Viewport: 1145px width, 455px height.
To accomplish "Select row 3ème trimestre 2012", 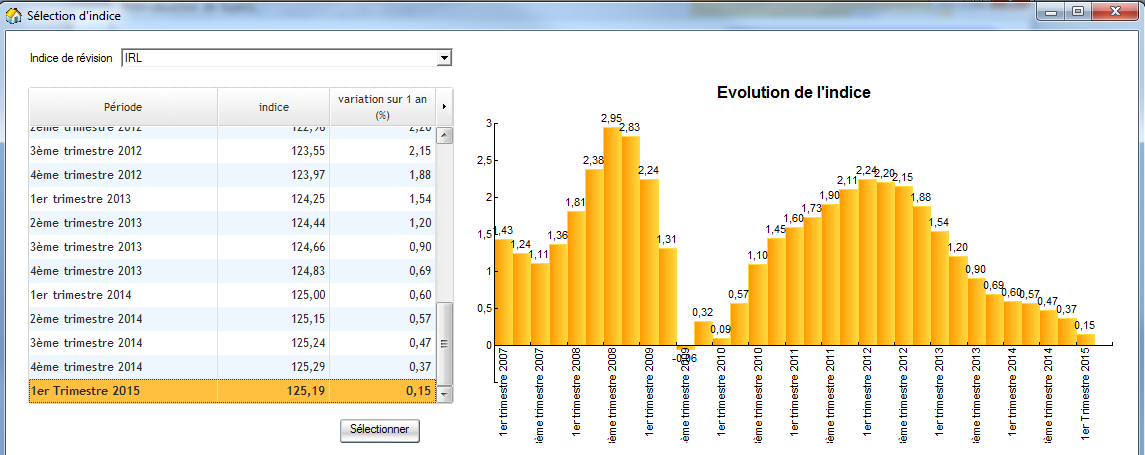I will point(232,150).
